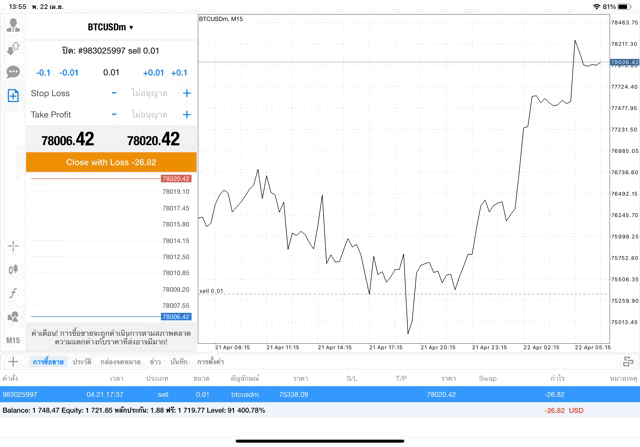640x447 pixels.
Task: Open the chart objects shapes icon
Action: [x=13, y=317]
